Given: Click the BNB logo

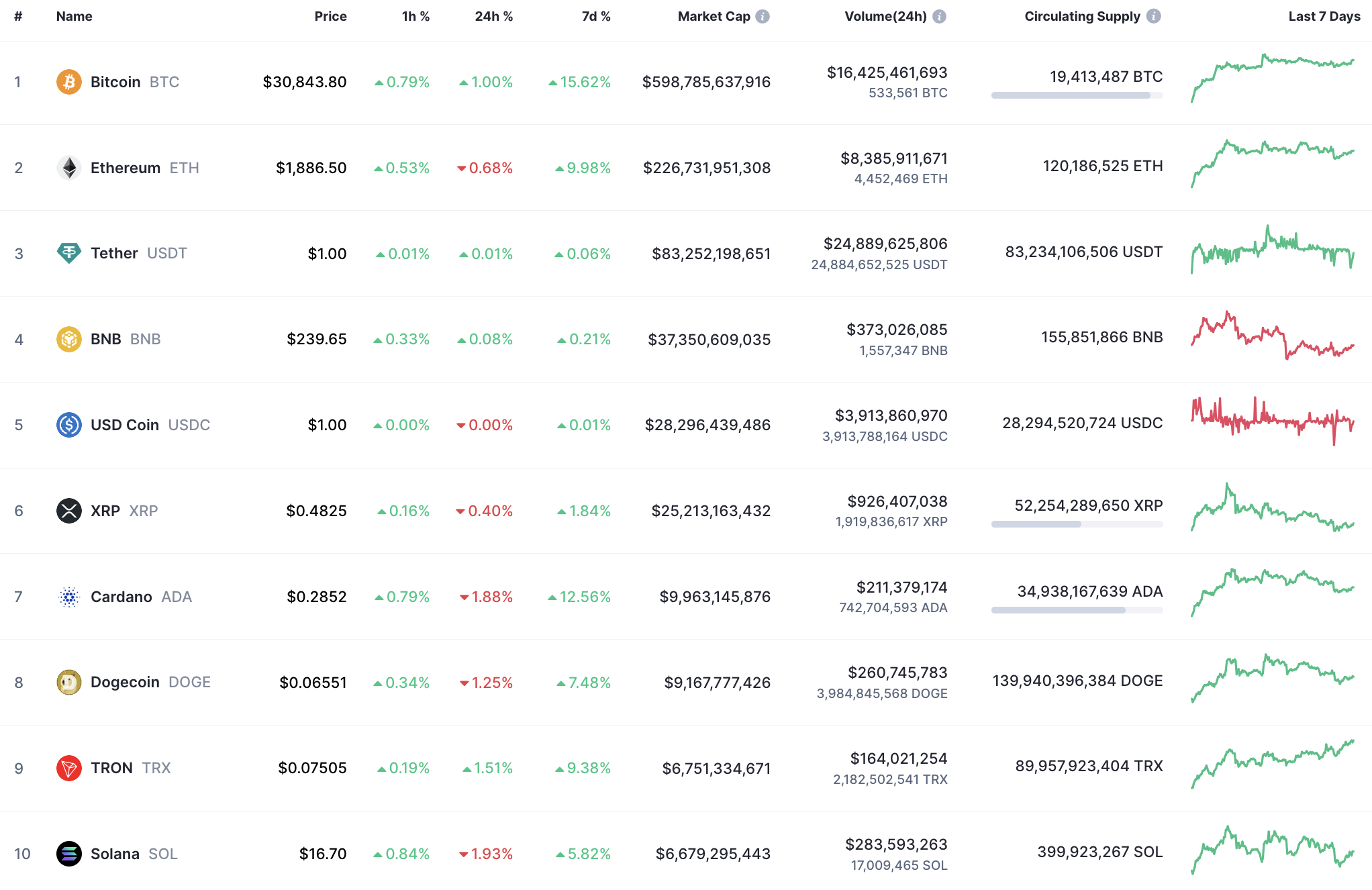Looking at the screenshot, I should 69,339.
